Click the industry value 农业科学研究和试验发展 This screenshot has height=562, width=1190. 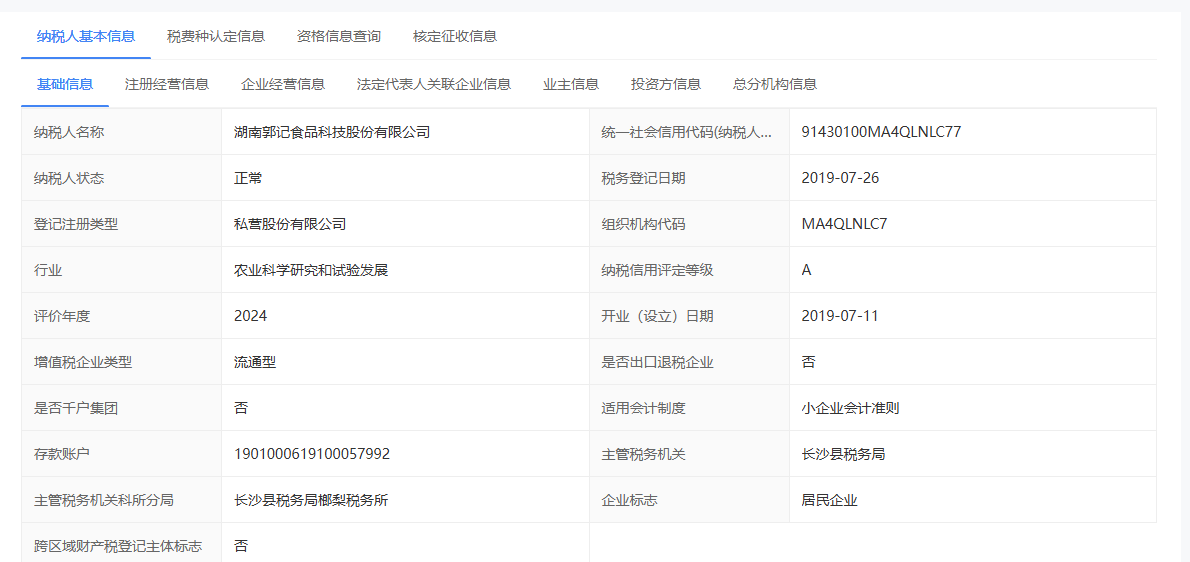tap(311, 270)
